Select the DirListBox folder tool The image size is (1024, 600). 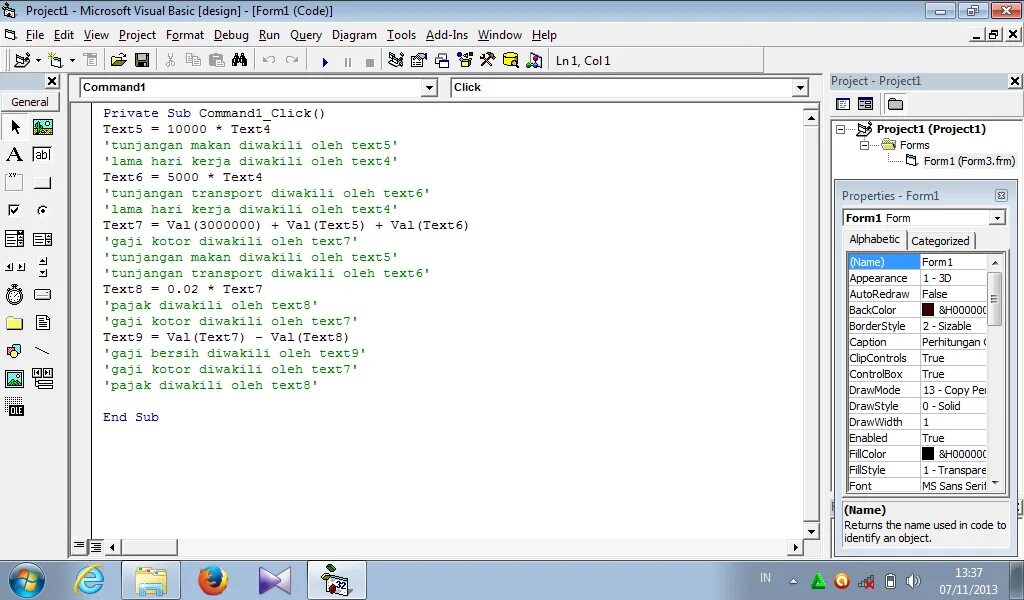click(x=14, y=323)
